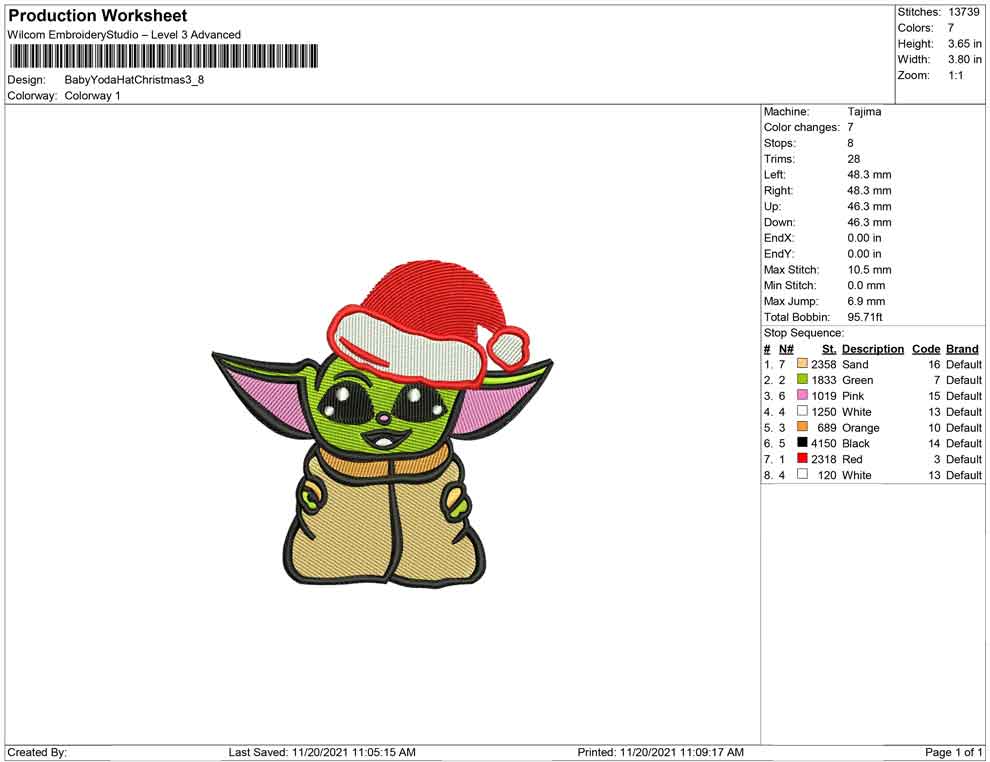The height and width of the screenshot is (762, 990).
Task: Click the 'Brand' column header
Action: point(962,349)
